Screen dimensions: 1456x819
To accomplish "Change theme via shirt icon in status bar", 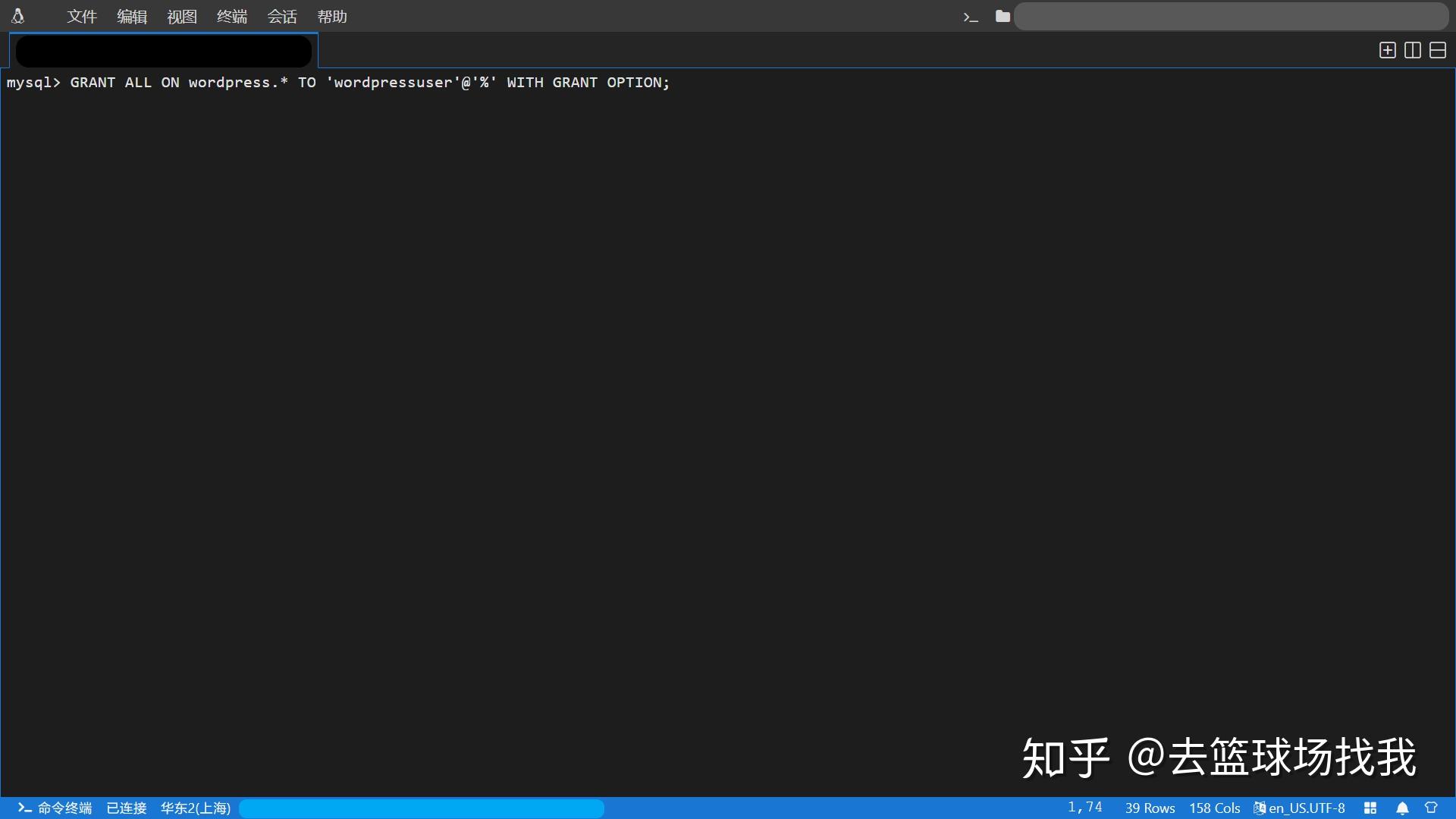I will point(1430,808).
